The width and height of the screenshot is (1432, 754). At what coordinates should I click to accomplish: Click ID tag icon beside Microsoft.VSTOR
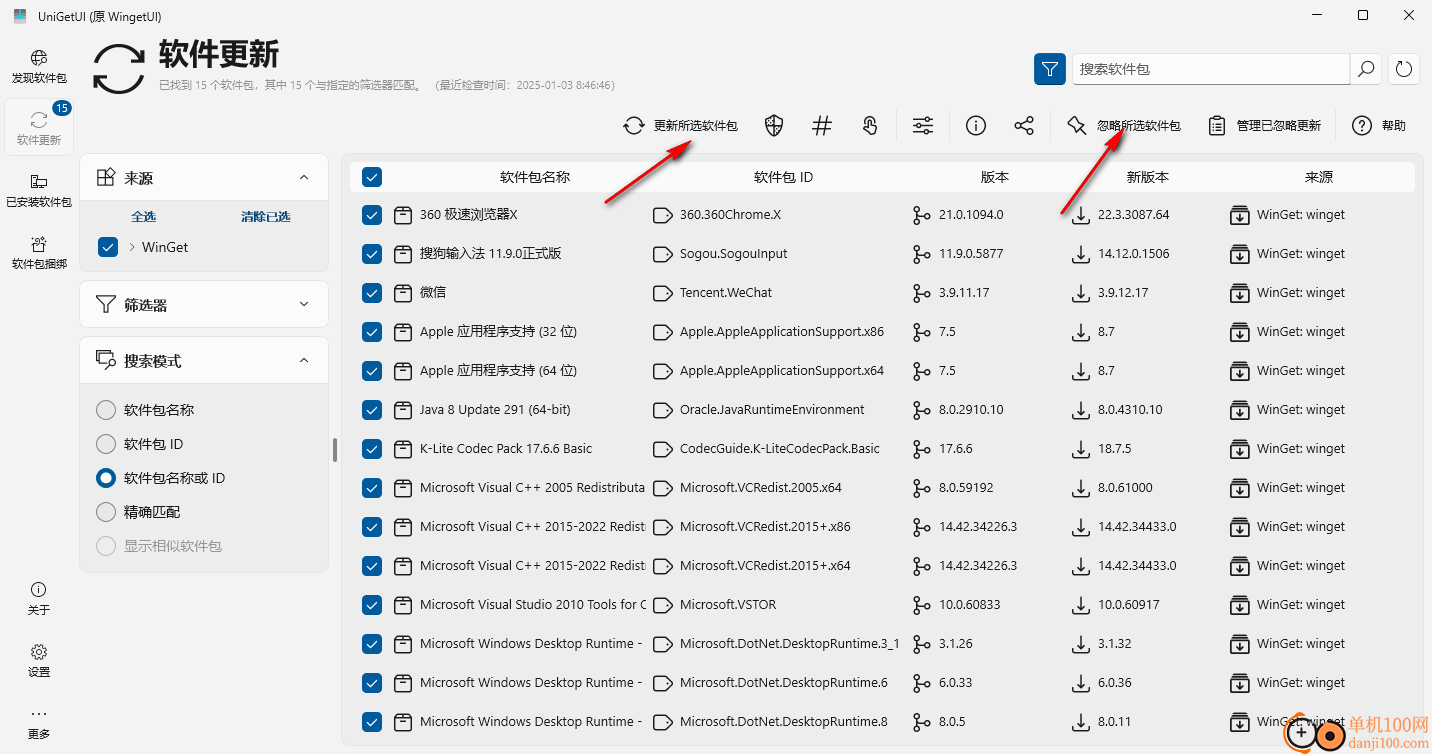[662, 604]
